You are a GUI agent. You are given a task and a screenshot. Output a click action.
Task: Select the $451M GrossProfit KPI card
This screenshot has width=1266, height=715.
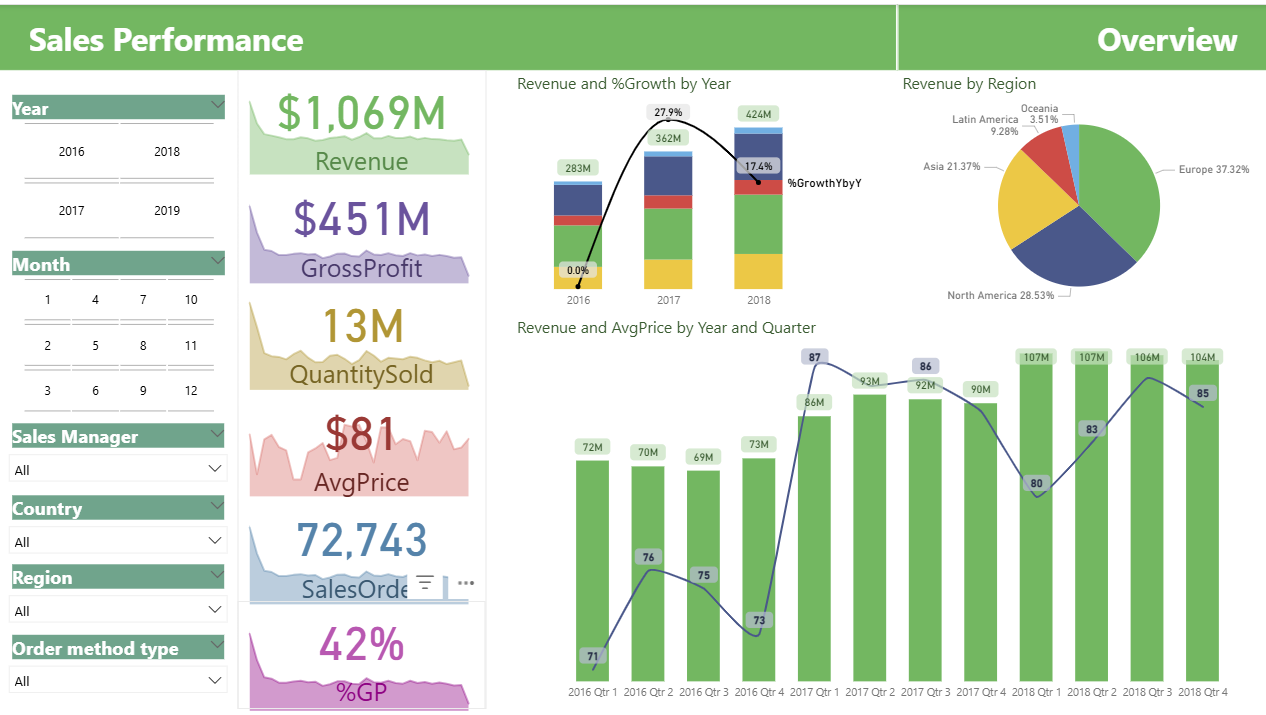click(360, 238)
